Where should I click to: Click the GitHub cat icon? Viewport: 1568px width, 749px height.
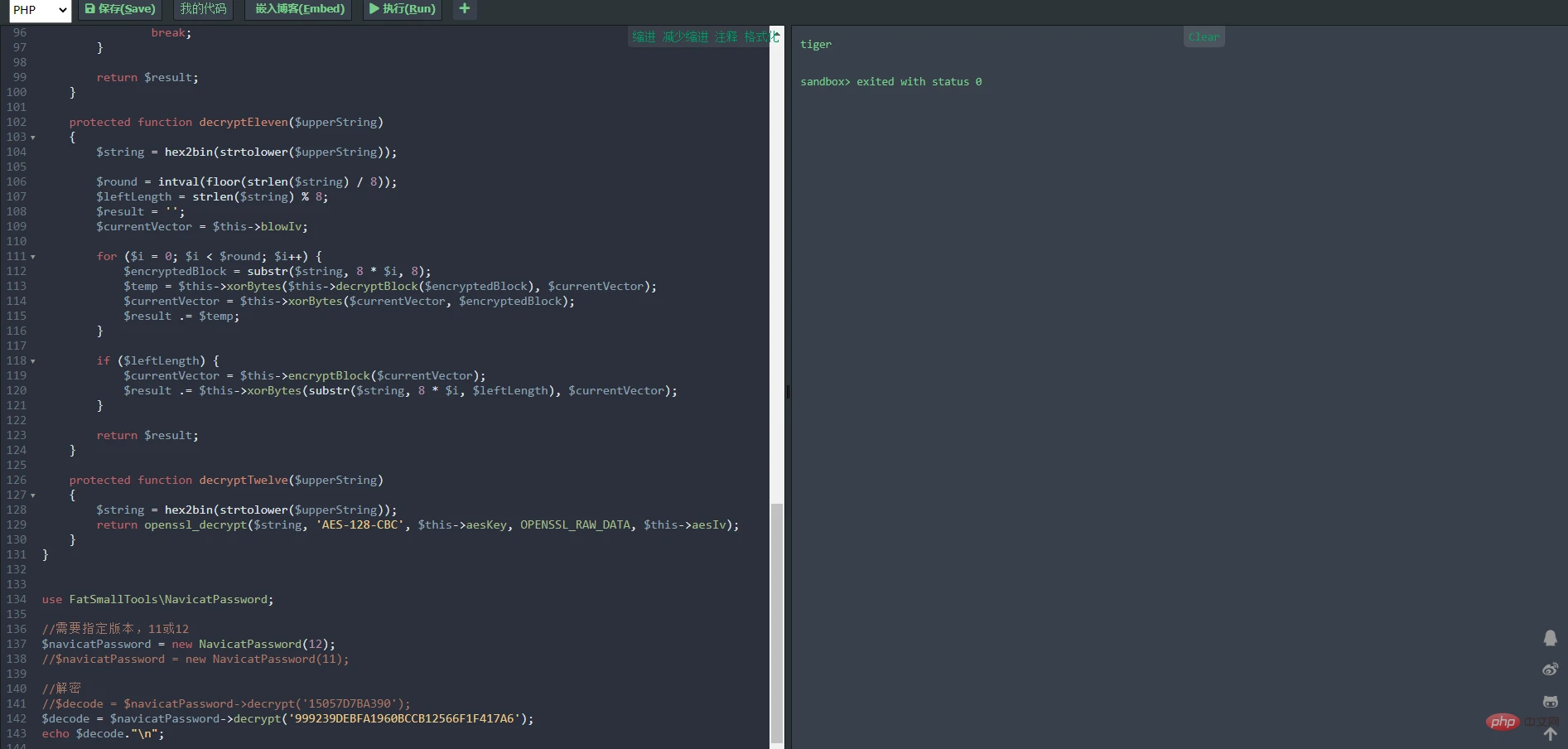tap(1550, 702)
